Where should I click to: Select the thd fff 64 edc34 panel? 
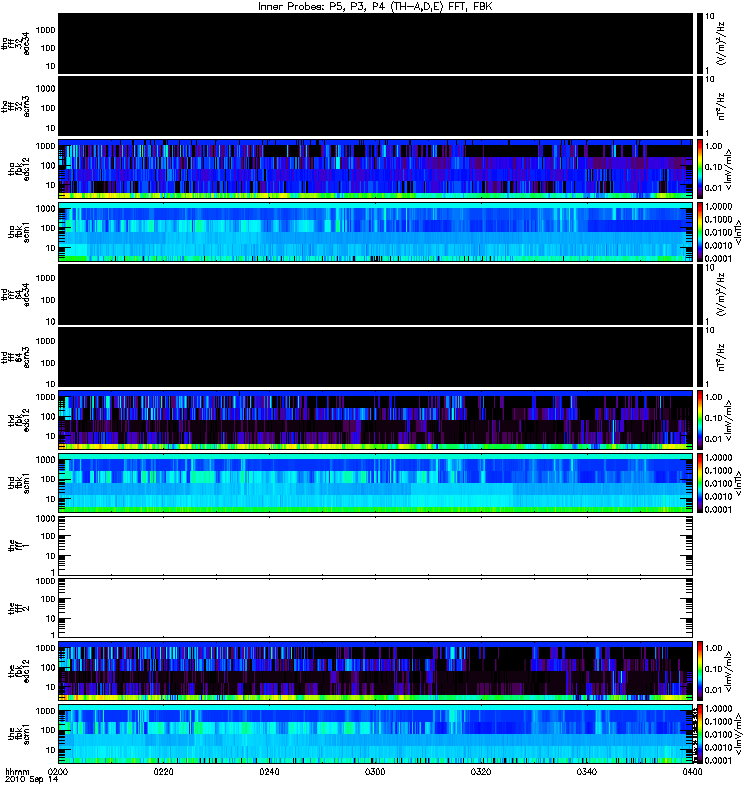coord(376,294)
